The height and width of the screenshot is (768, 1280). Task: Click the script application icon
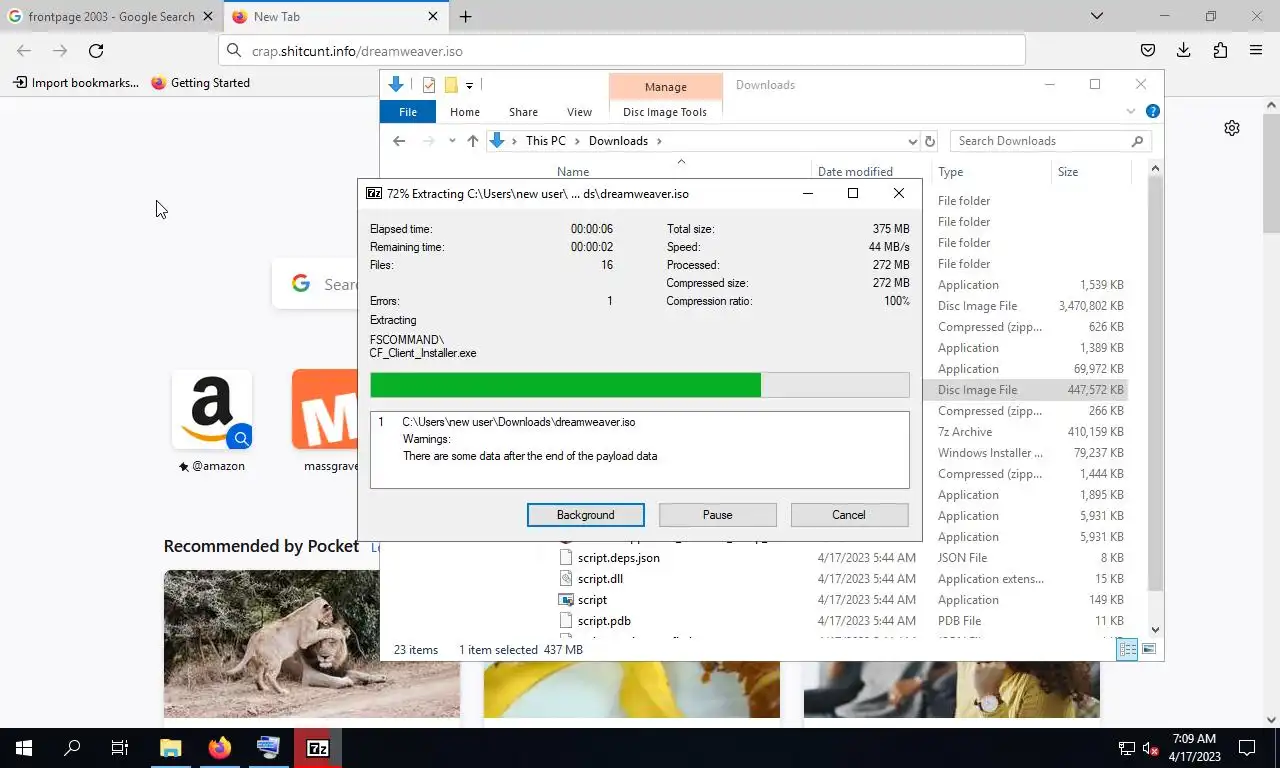pyautogui.click(x=566, y=600)
